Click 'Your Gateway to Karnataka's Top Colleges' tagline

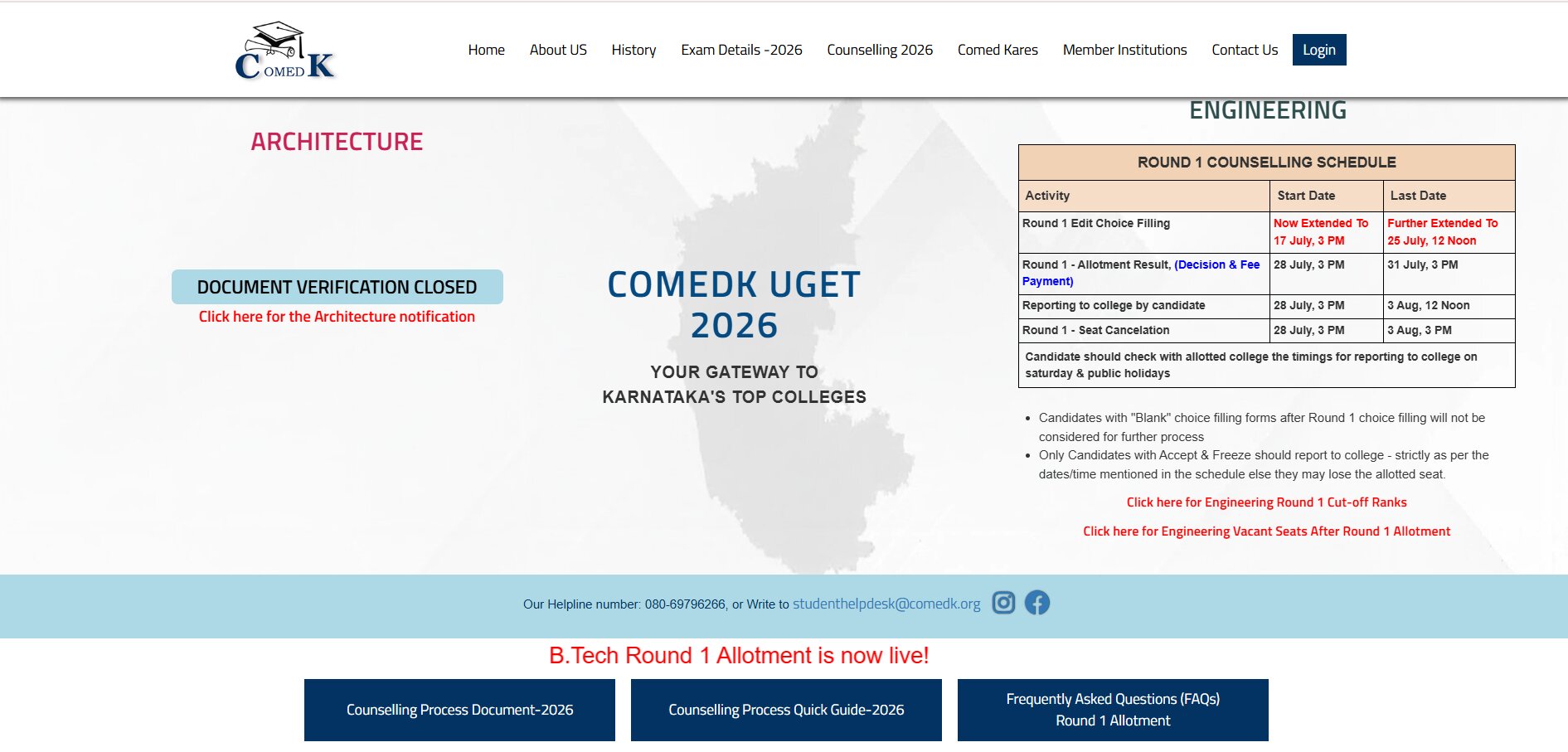[734, 385]
